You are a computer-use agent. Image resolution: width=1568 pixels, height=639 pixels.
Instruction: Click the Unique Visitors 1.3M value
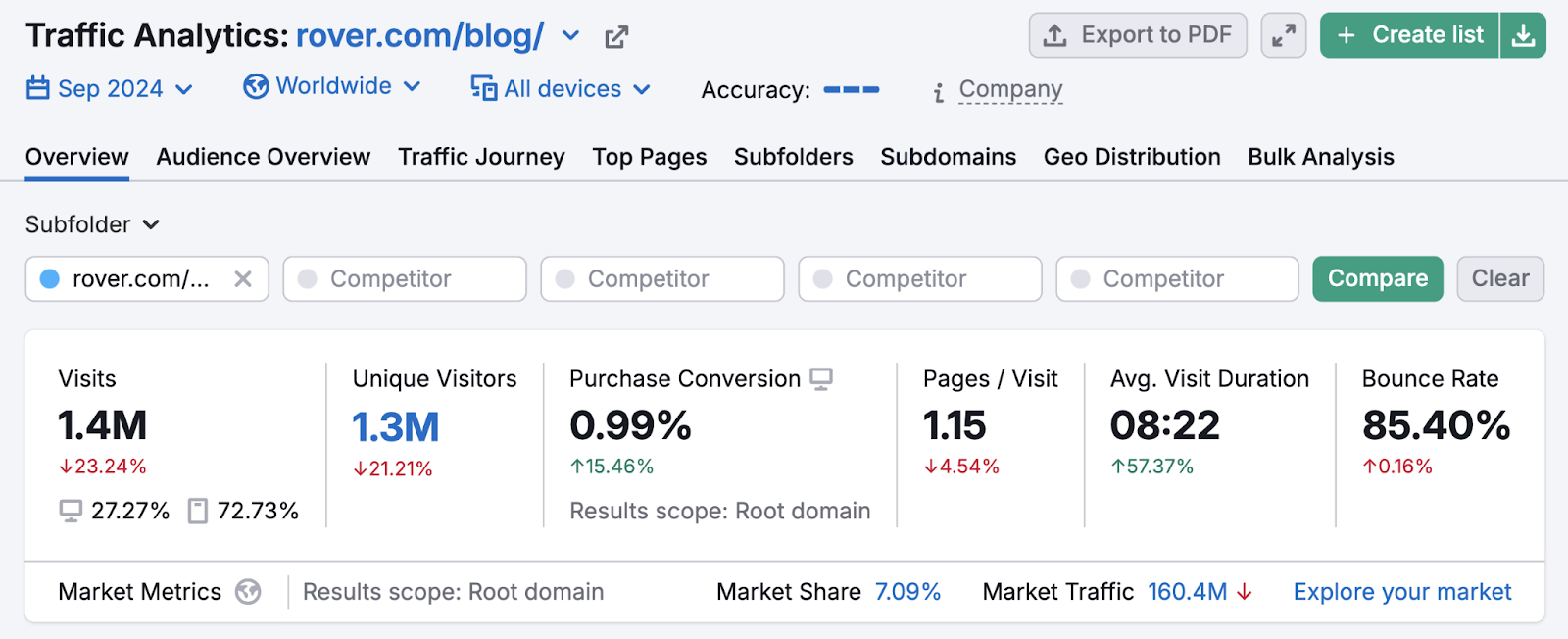396,427
